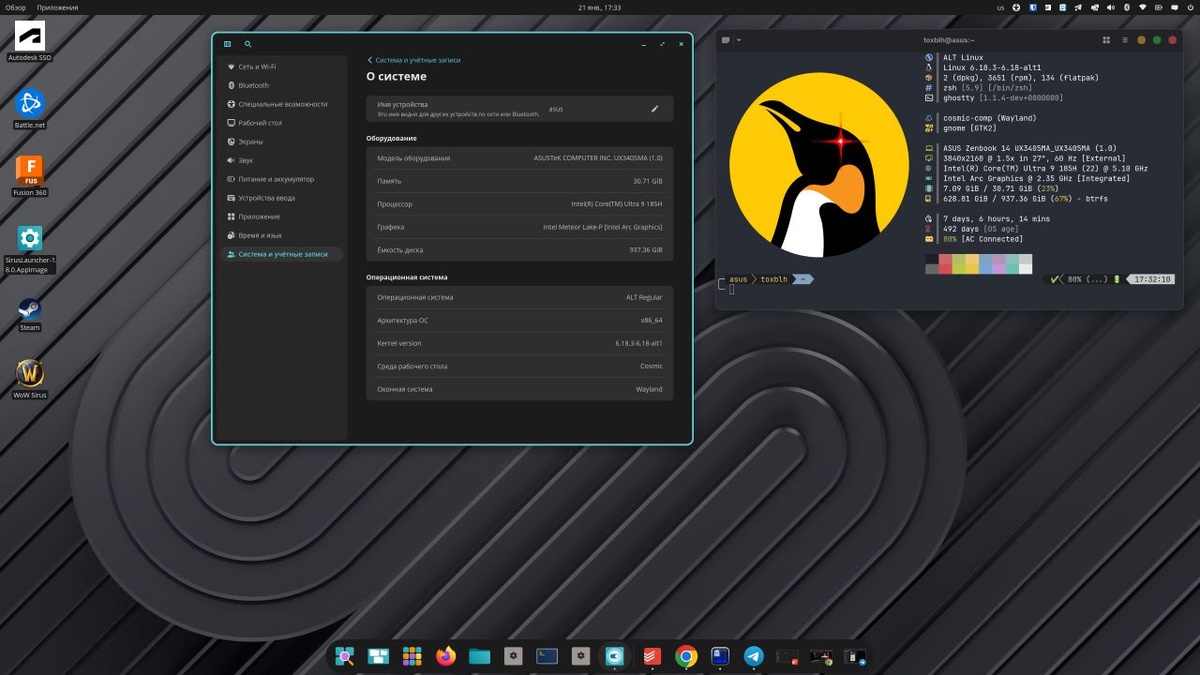The width and height of the screenshot is (1200, 675).
Task: Click the battery indicator in the top panel
Action: pyautogui.click(x=1158, y=8)
